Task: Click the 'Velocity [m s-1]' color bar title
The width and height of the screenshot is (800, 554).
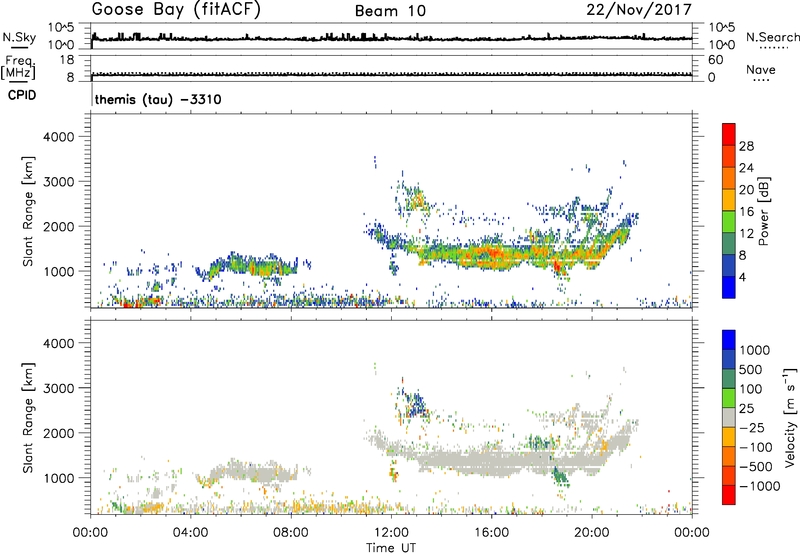Action: point(790,417)
